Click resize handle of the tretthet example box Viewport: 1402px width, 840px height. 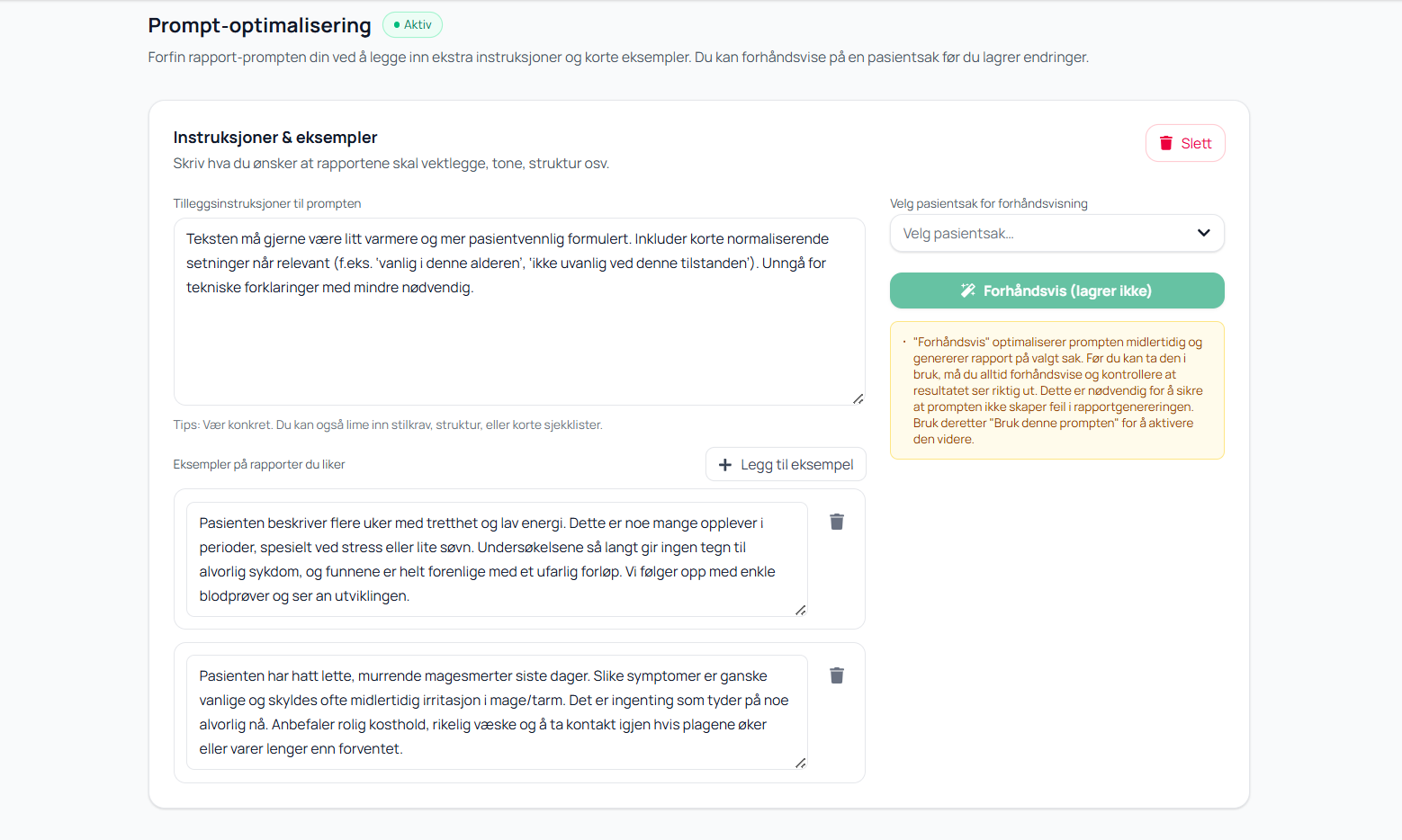click(800, 610)
